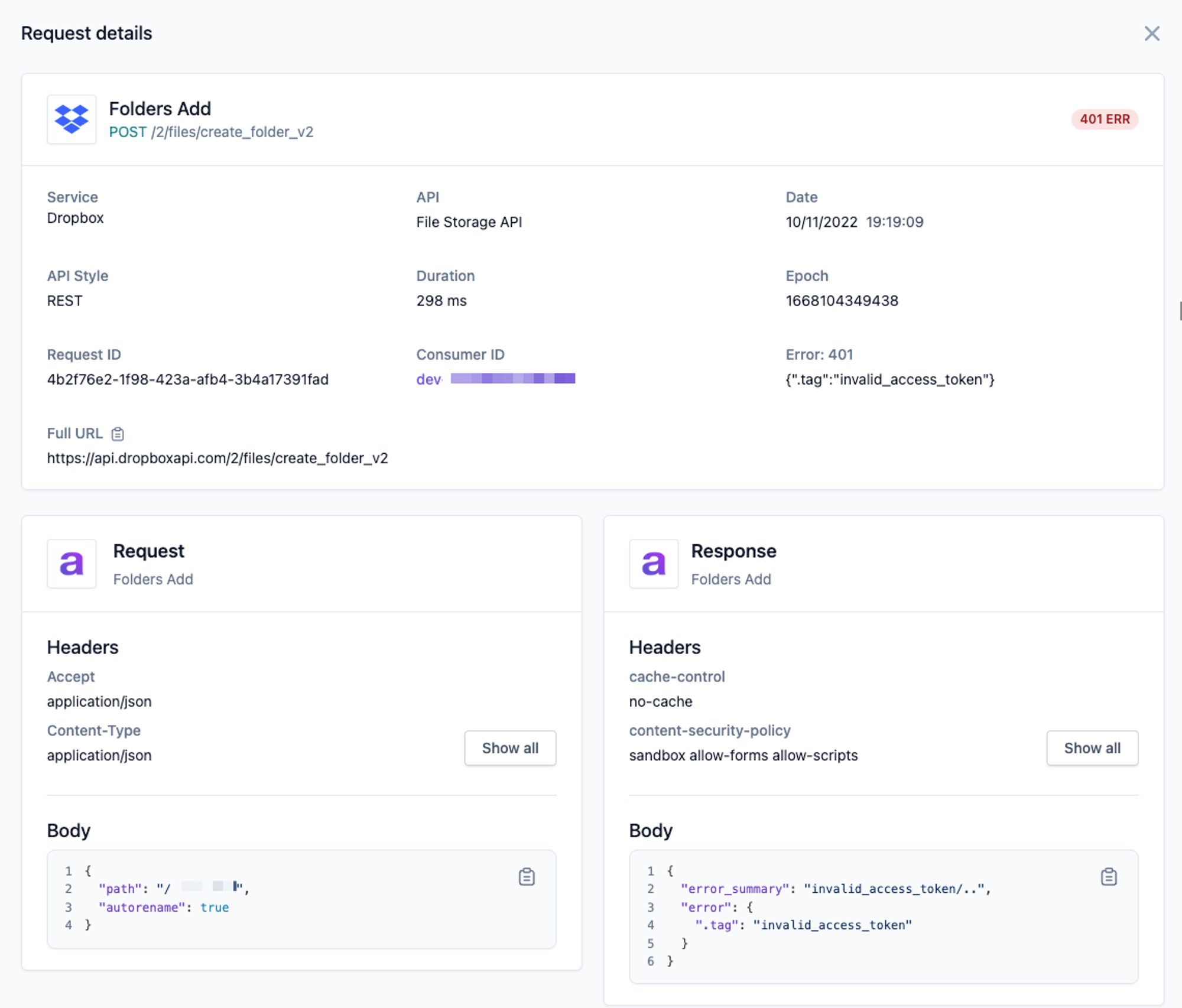
Task: Click the Folders Add main title
Action: [160, 109]
